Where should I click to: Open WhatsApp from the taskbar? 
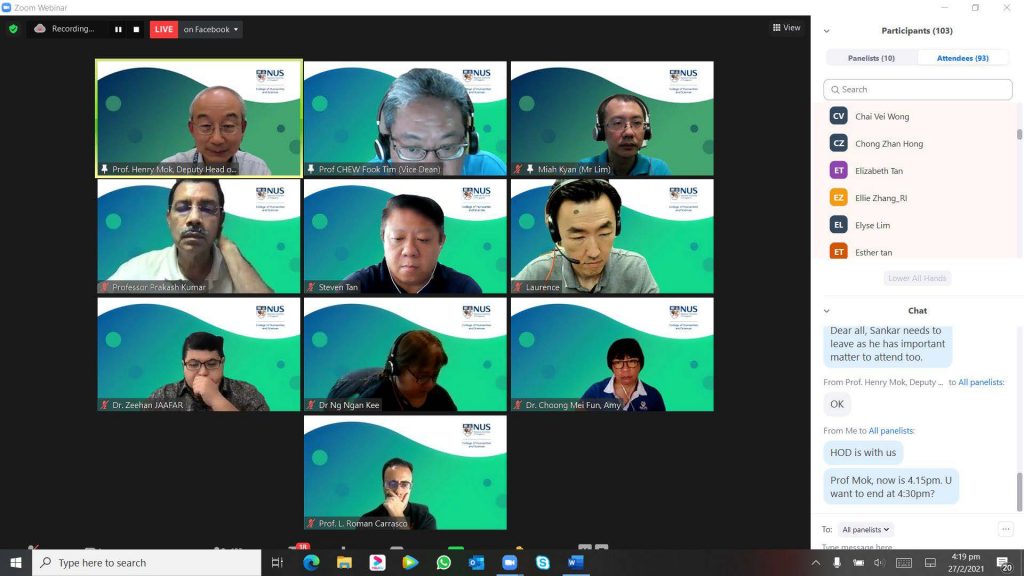tap(443, 563)
